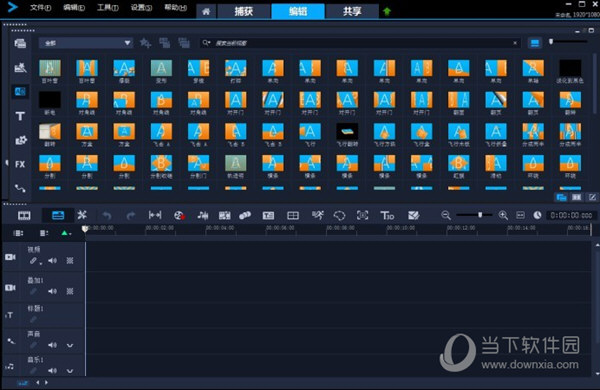
Task: Click the green upload arrow button
Action: [387, 11]
